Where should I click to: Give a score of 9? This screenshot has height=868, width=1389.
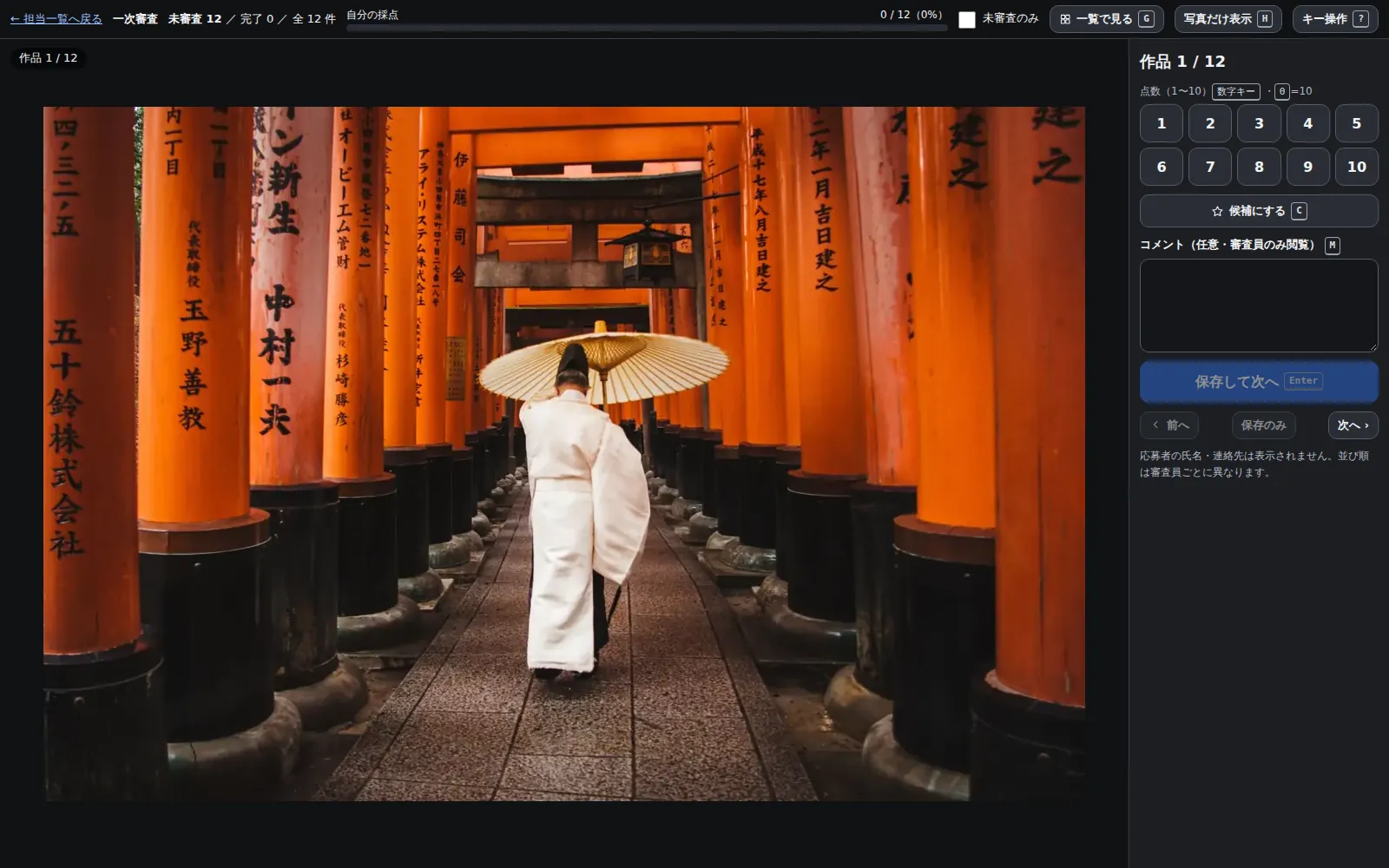[x=1307, y=167]
